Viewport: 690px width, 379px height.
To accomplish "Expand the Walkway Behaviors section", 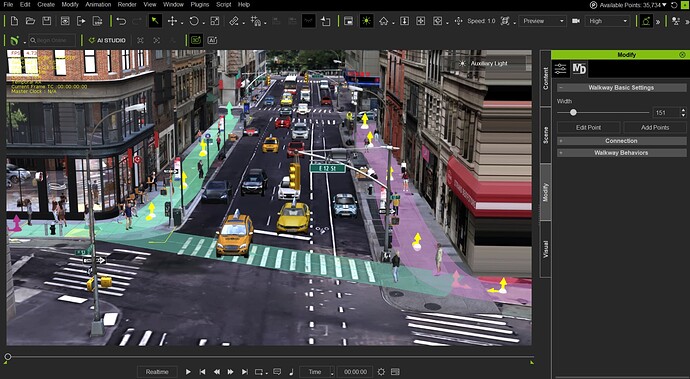I will pos(621,153).
